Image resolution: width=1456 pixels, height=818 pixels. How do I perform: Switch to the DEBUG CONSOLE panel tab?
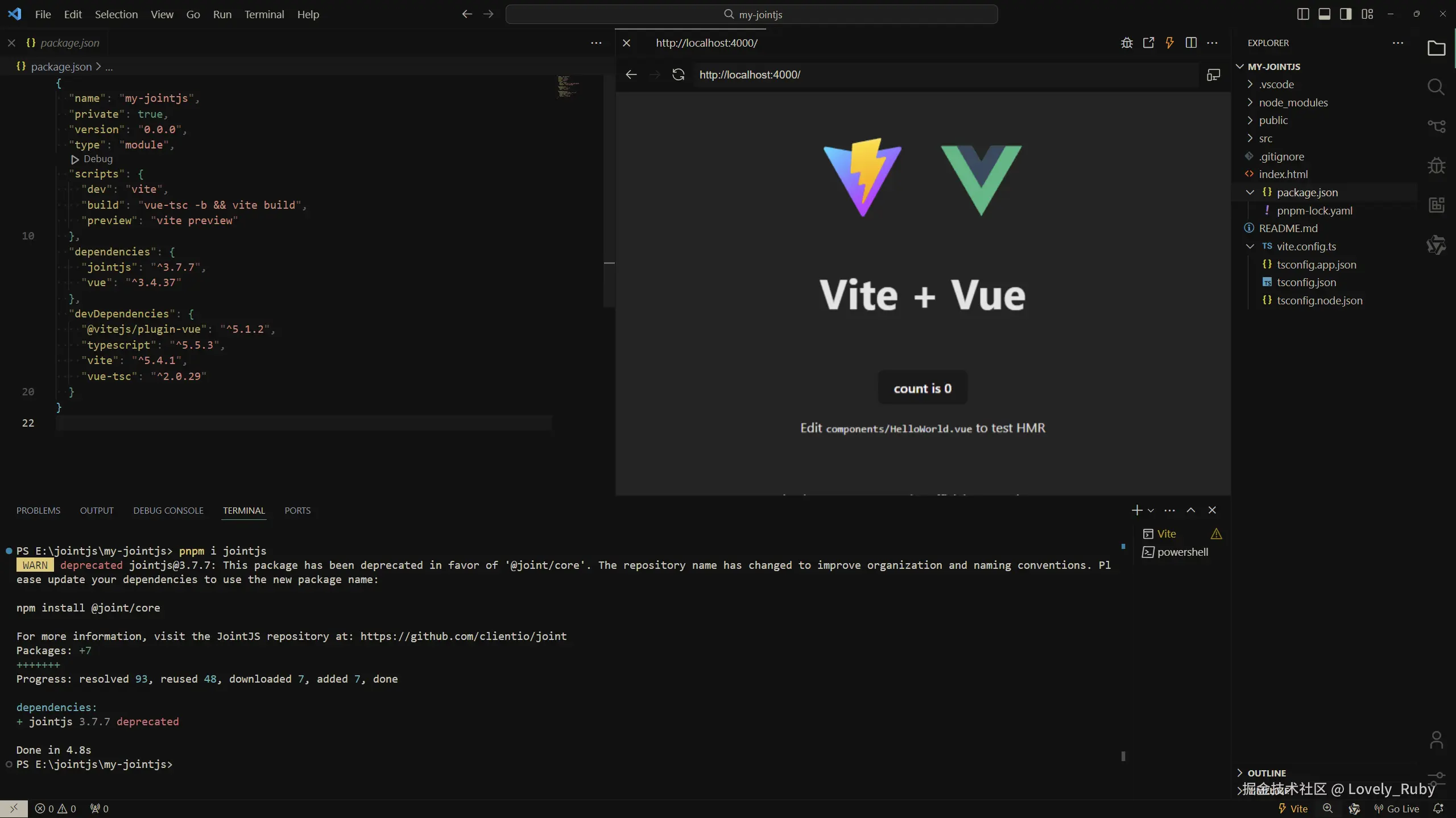(x=168, y=510)
